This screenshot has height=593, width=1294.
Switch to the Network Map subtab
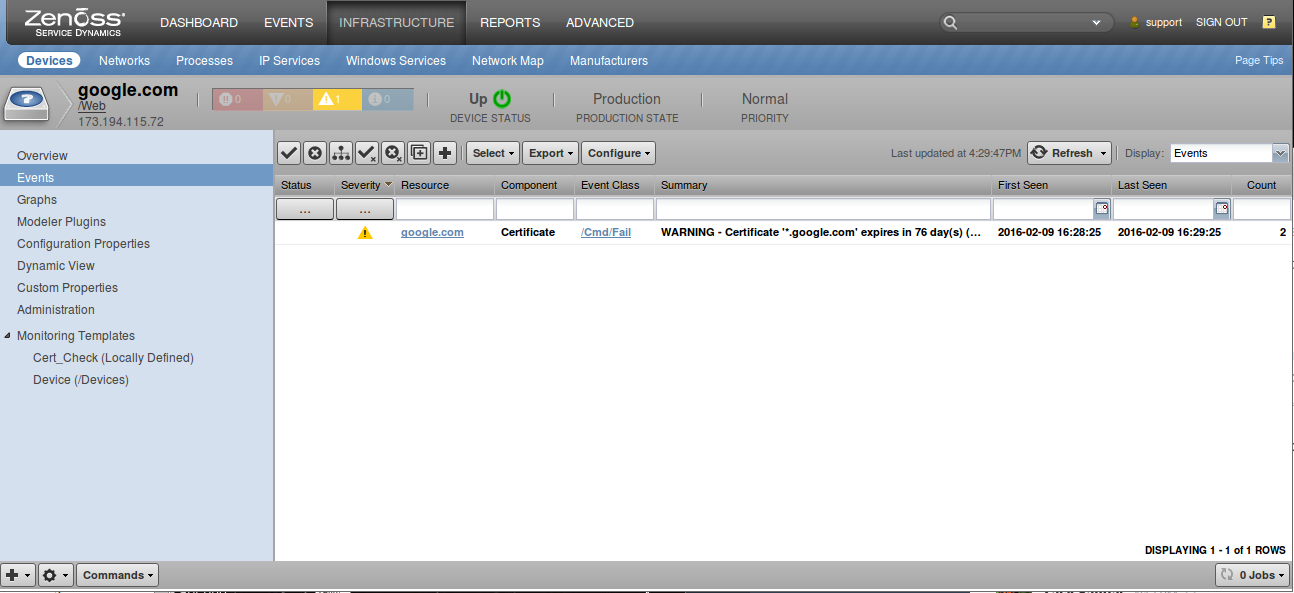tap(508, 61)
